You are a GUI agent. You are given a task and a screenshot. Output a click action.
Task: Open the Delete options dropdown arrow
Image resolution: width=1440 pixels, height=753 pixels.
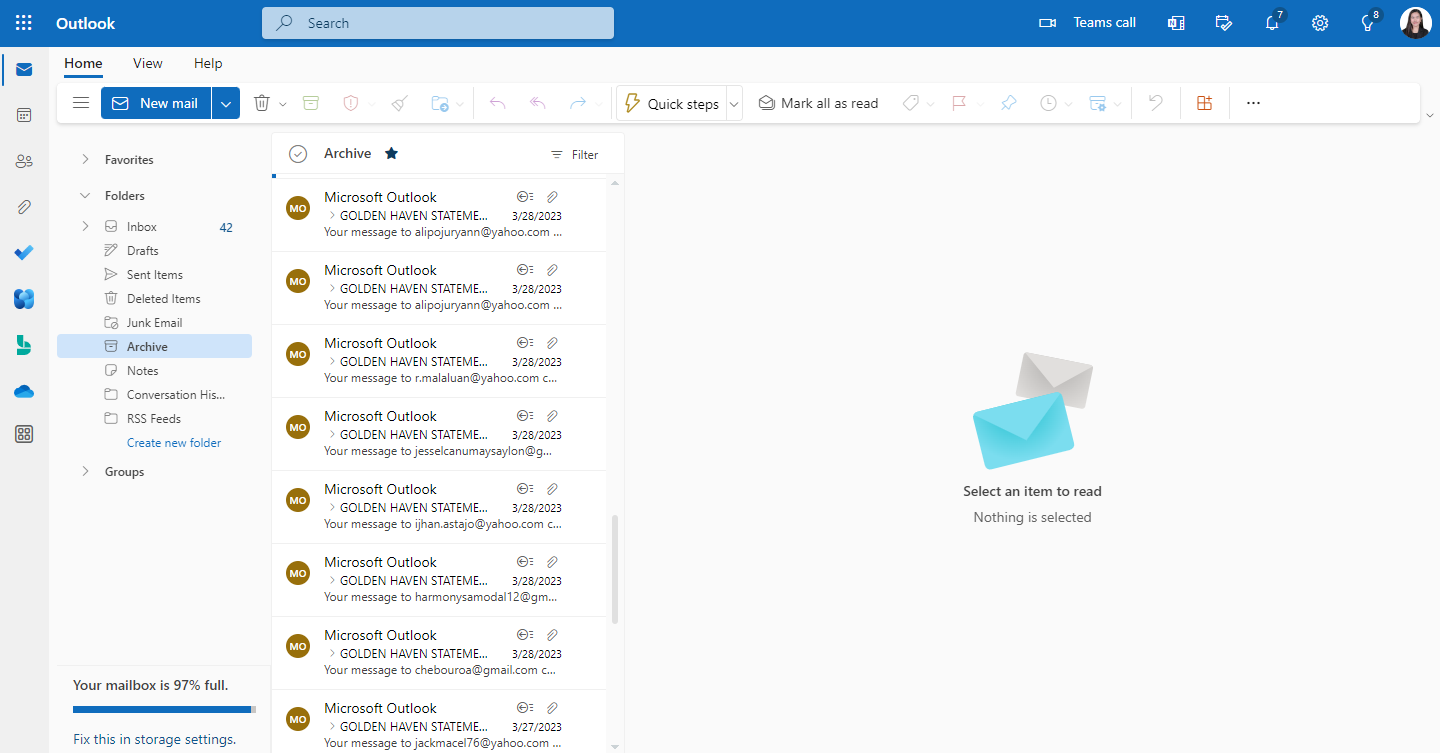[283, 104]
